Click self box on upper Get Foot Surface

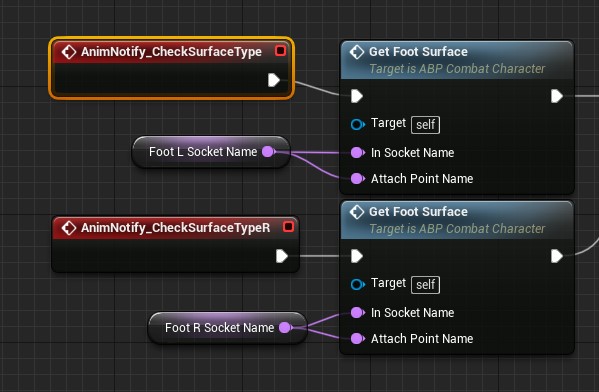(x=426, y=125)
